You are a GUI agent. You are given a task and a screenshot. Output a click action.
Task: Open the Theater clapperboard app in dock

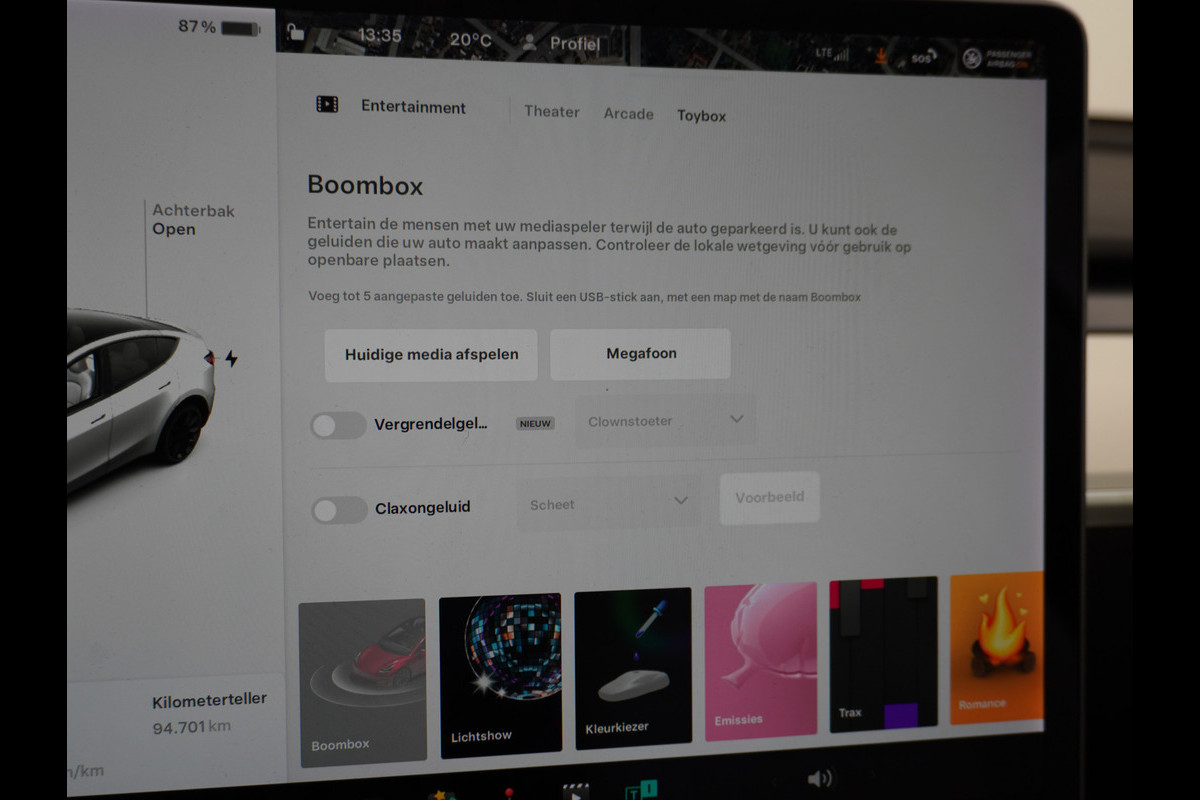click(x=576, y=791)
